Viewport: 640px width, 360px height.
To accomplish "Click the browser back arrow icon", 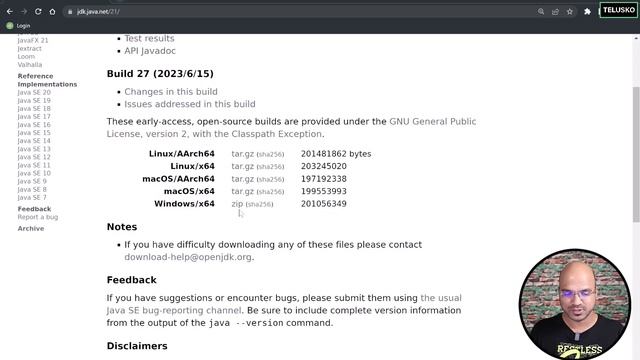I will coord(10,11).
